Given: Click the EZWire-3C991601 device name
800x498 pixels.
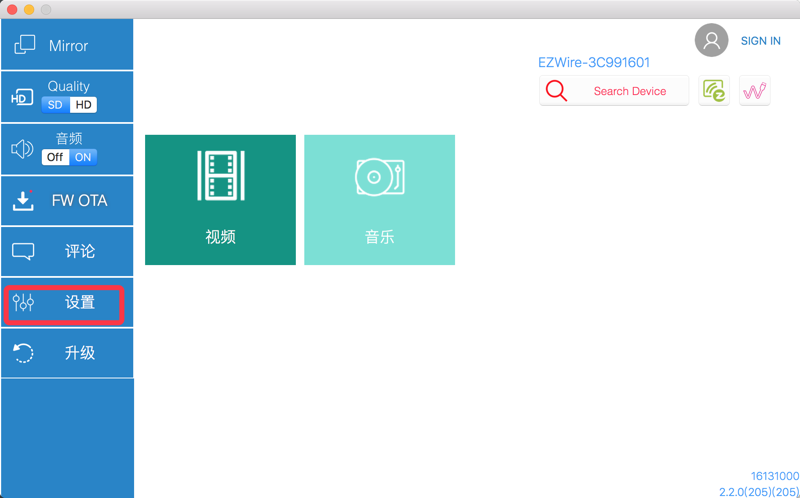Looking at the screenshot, I should tap(594, 63).
